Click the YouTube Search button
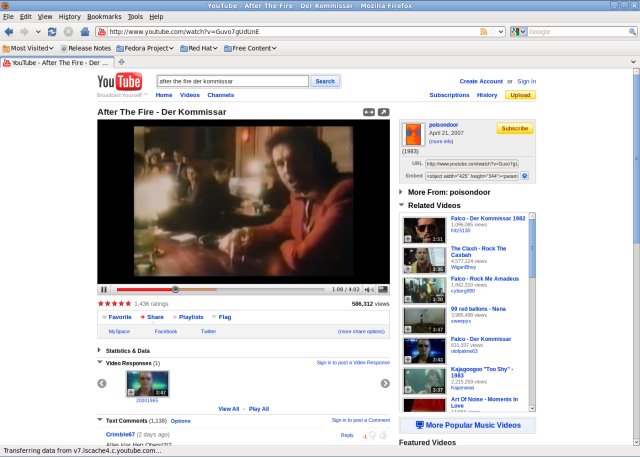Image resolution: width=640 pixels, height=457 pixels. (x=325, y=81)
